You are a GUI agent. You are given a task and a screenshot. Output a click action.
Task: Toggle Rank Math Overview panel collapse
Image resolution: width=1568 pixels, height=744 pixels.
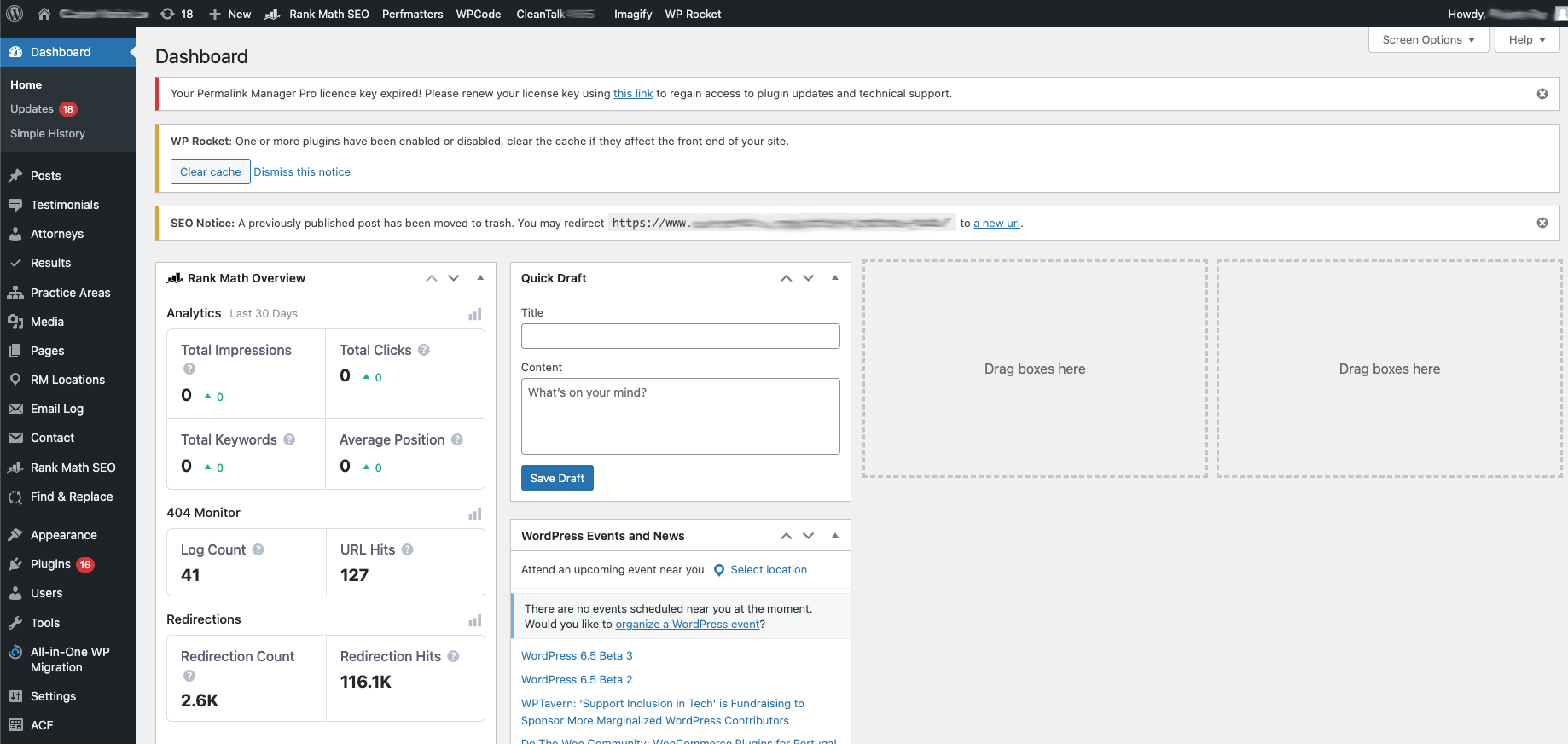[x=480, y=278]
